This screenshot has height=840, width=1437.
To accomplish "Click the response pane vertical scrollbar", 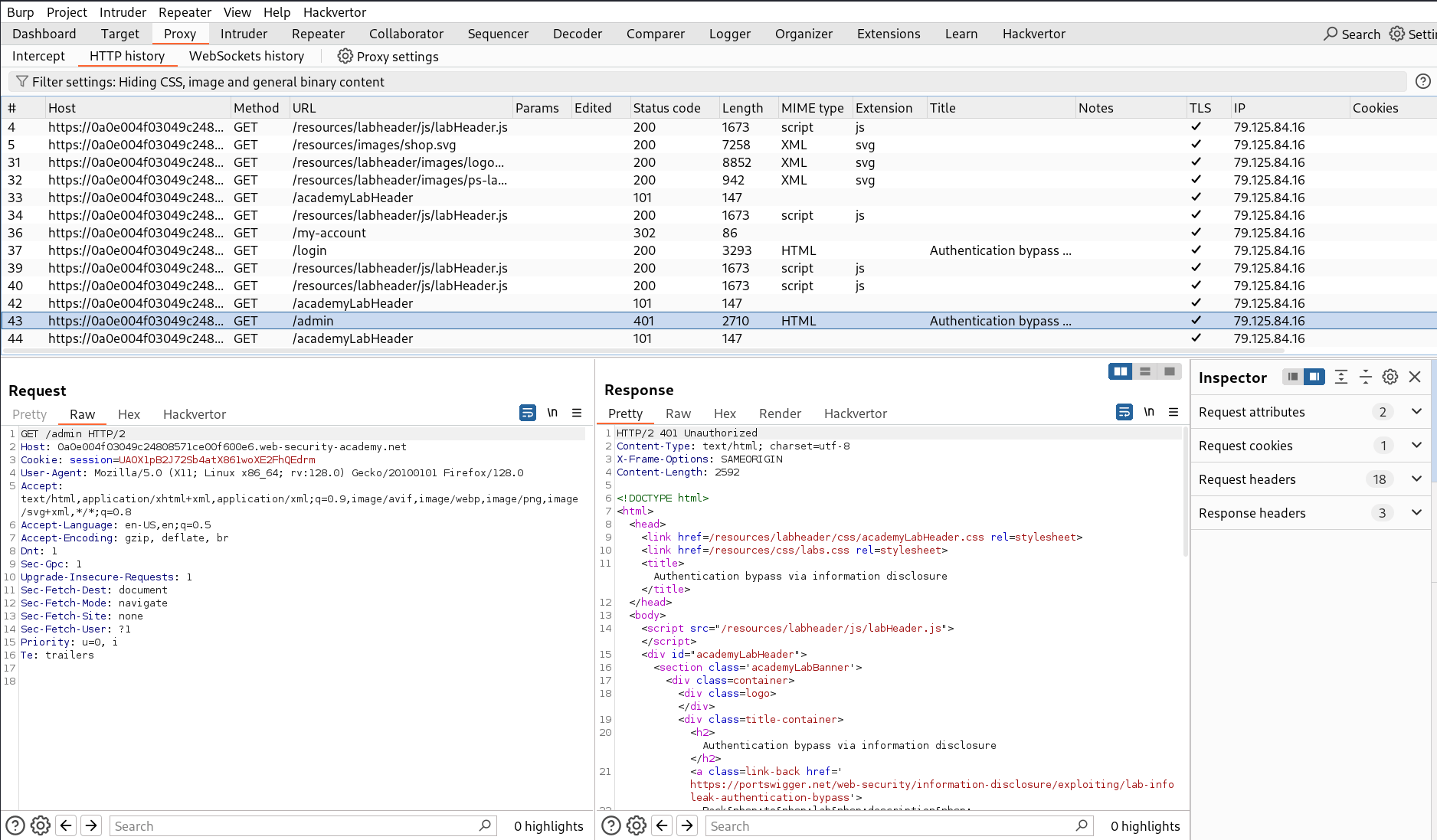I will 1185,490.
